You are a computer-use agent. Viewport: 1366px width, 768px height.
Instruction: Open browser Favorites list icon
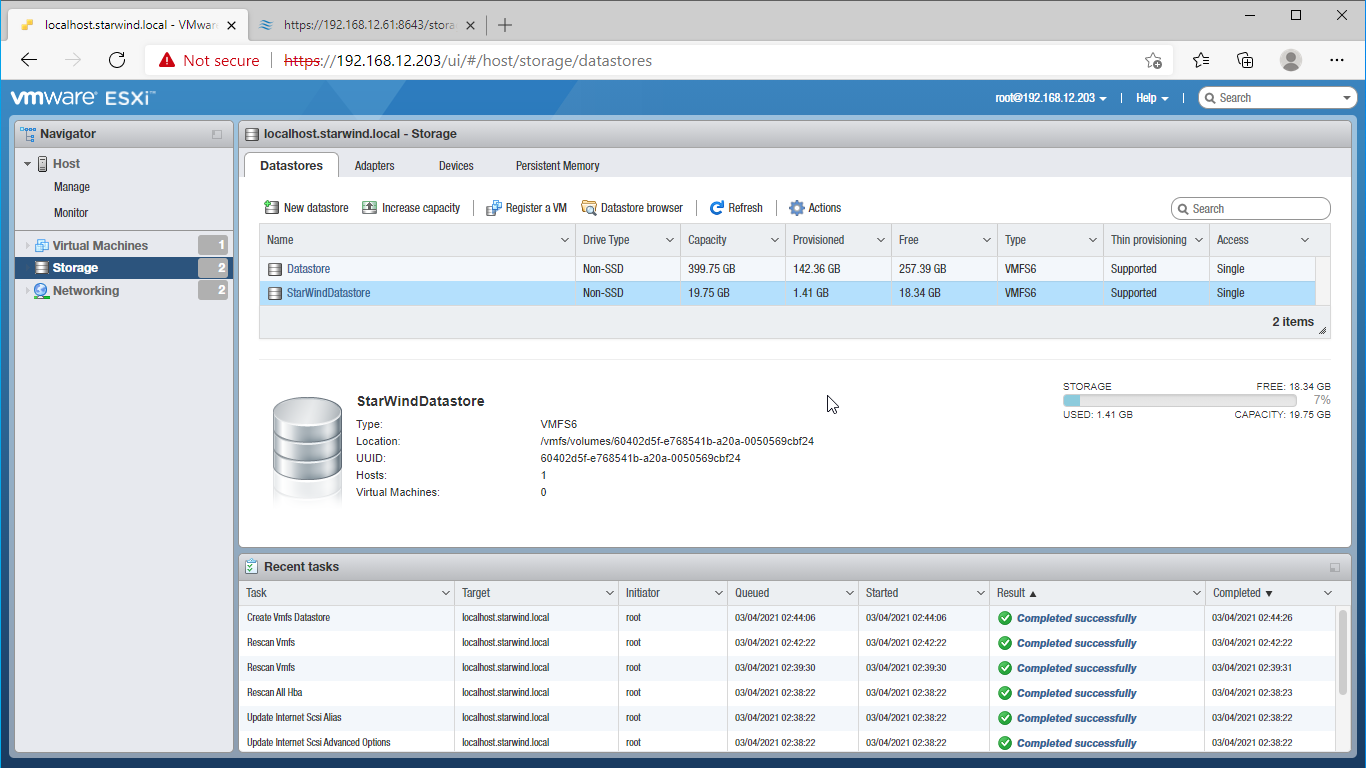1201,60
